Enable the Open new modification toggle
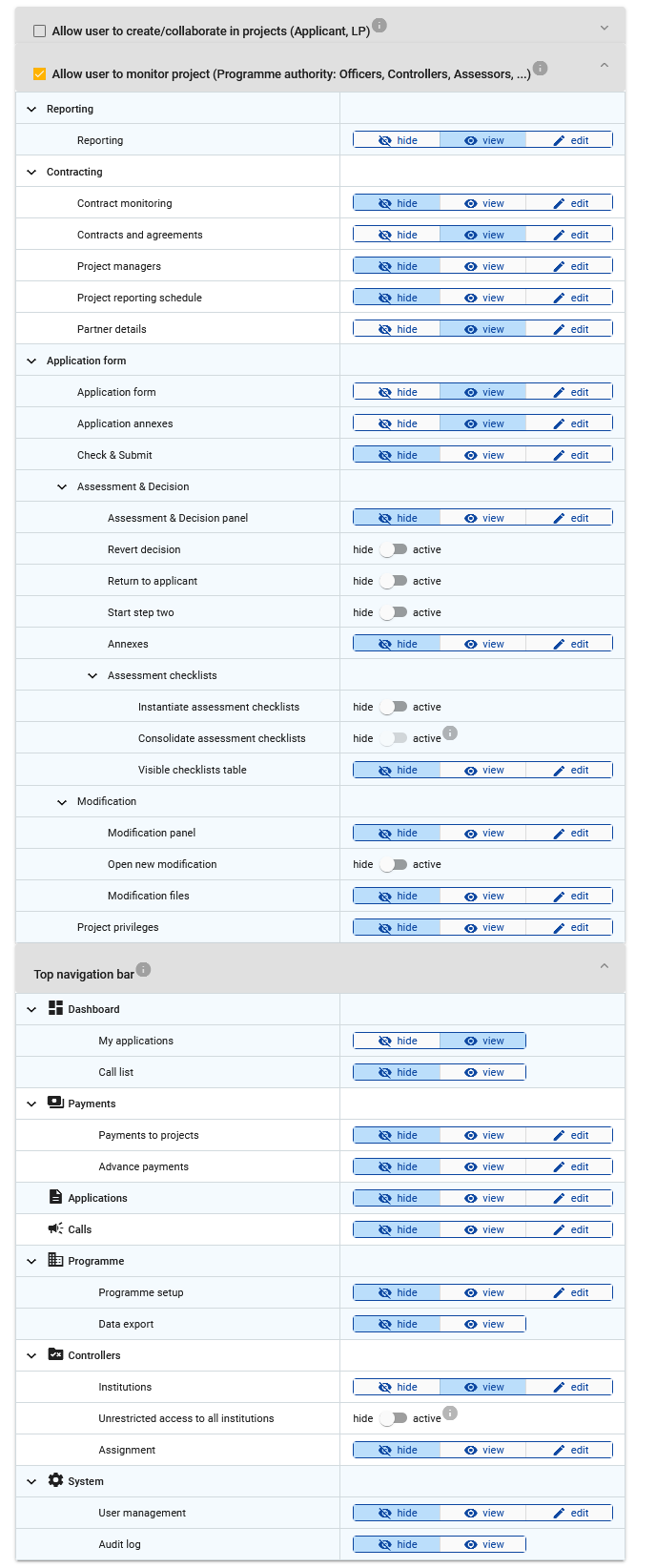 point(393,864)
